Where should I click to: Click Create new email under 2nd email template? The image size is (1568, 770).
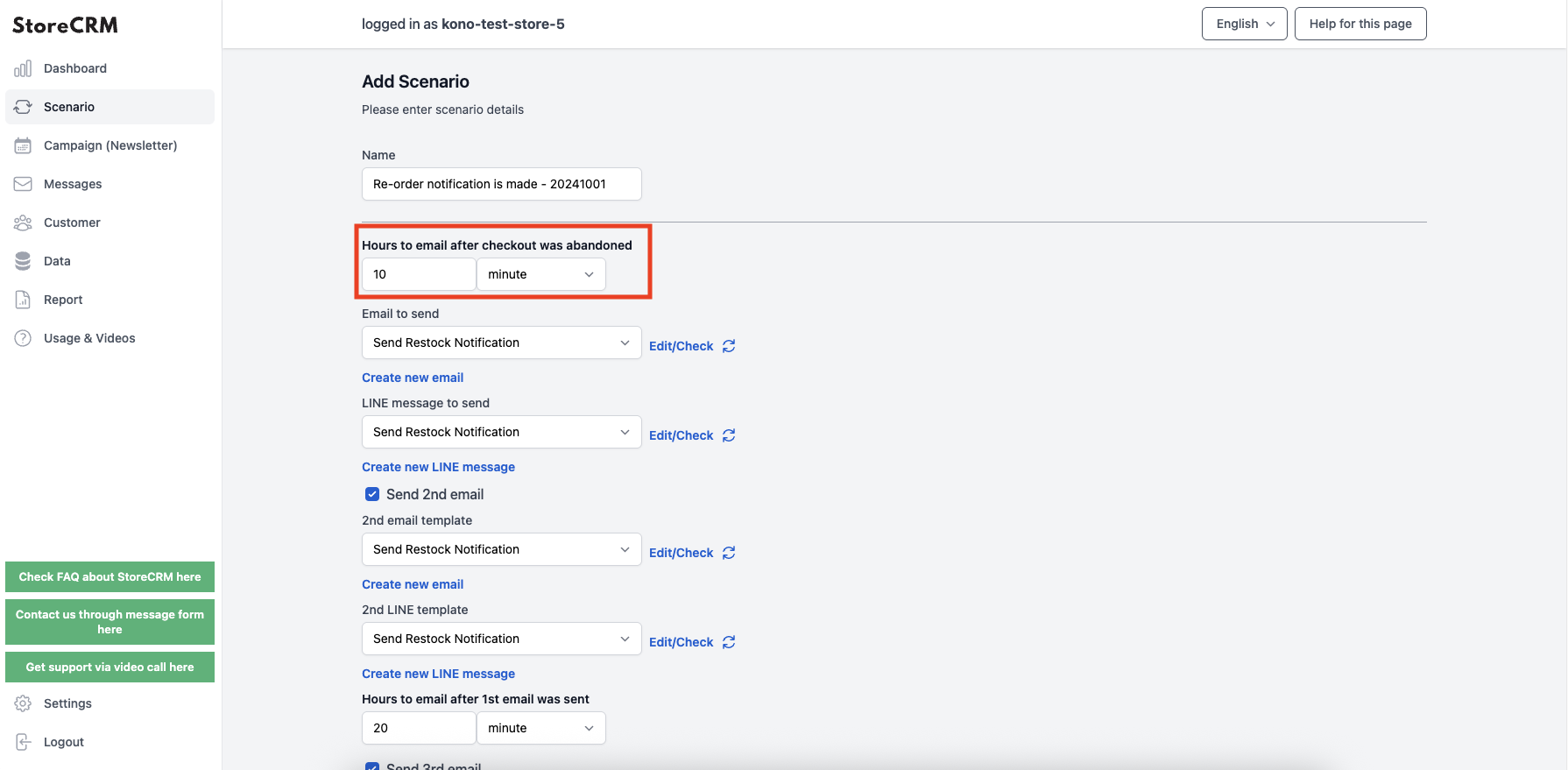click(x=413, y=584)
